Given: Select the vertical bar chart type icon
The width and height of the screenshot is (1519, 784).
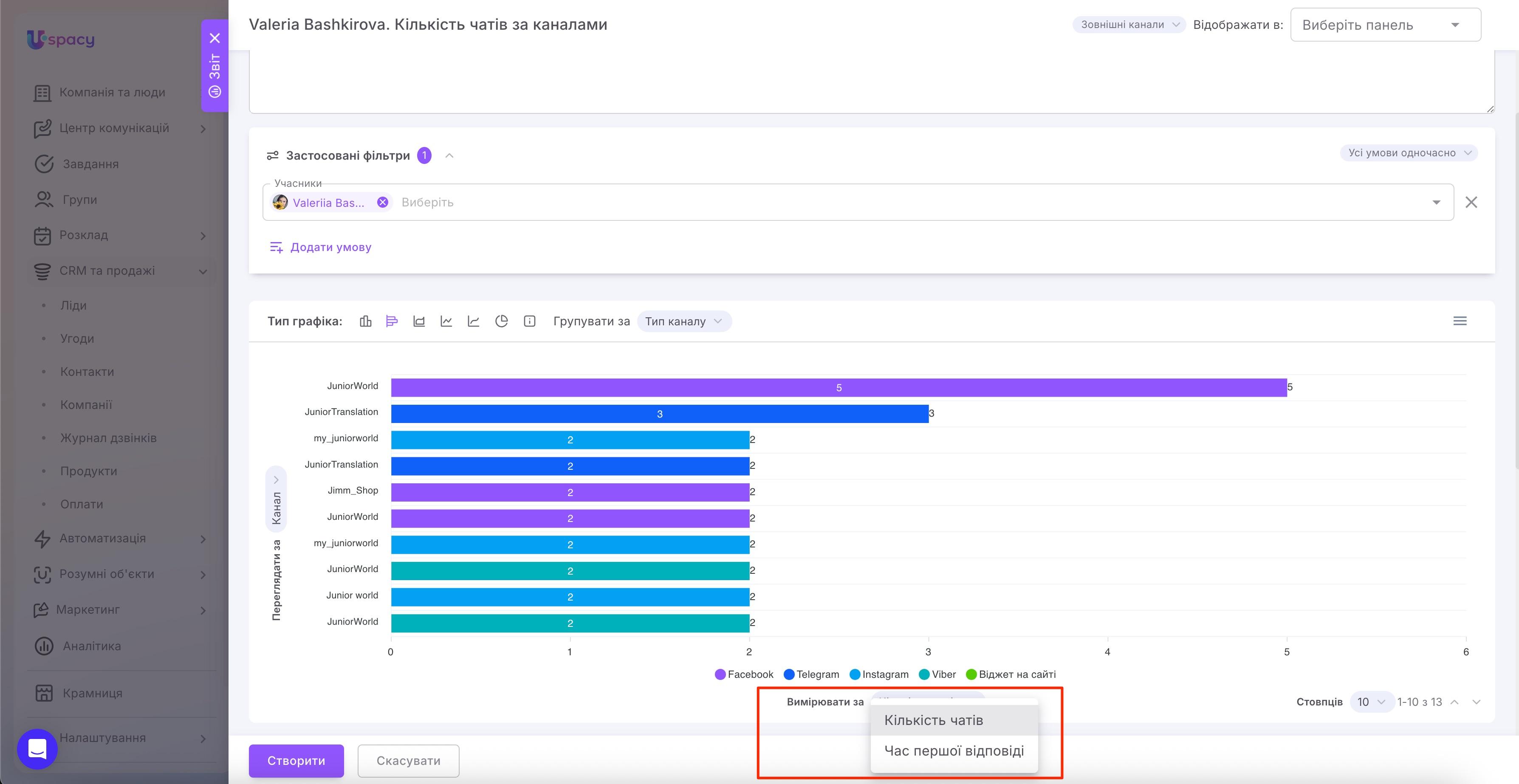Looking at the screenshot, I should click(366, 321).
